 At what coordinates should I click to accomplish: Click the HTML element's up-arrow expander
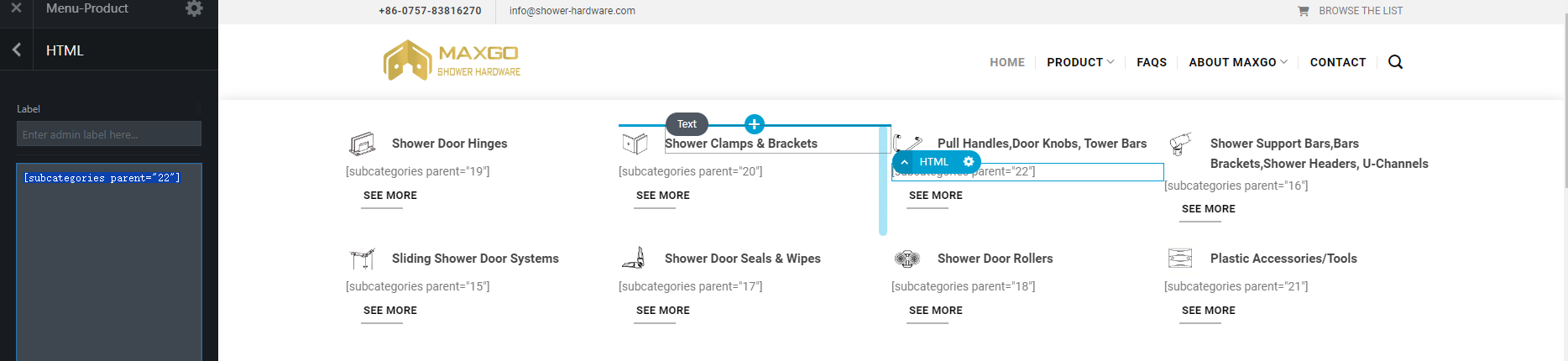(904, 162)
